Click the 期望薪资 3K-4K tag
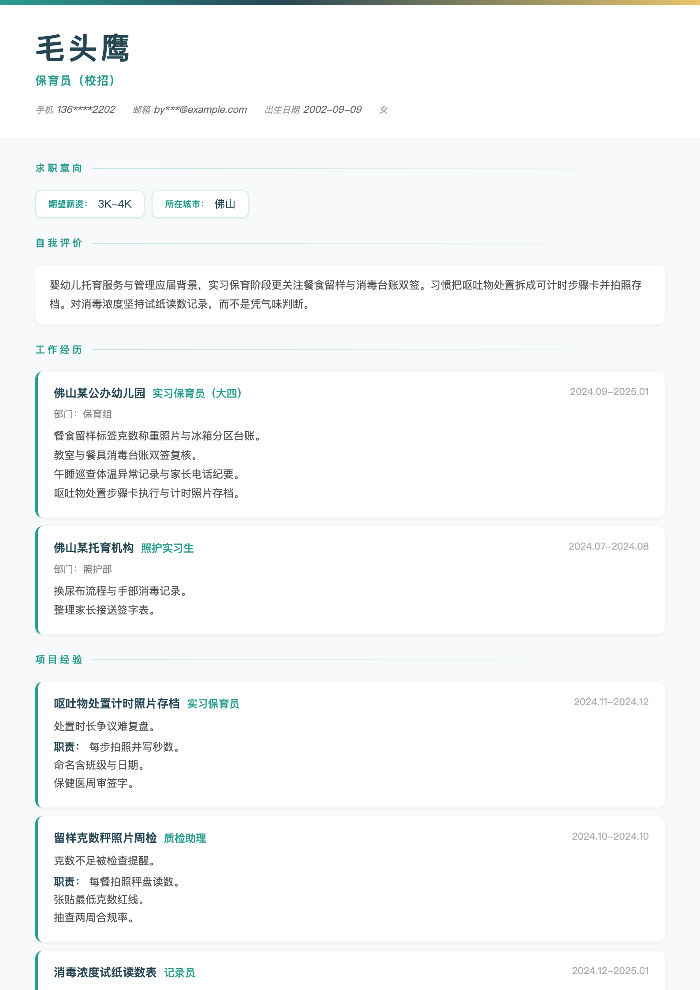The height and width of the screenshot is (990, 700). pos(90,204)
